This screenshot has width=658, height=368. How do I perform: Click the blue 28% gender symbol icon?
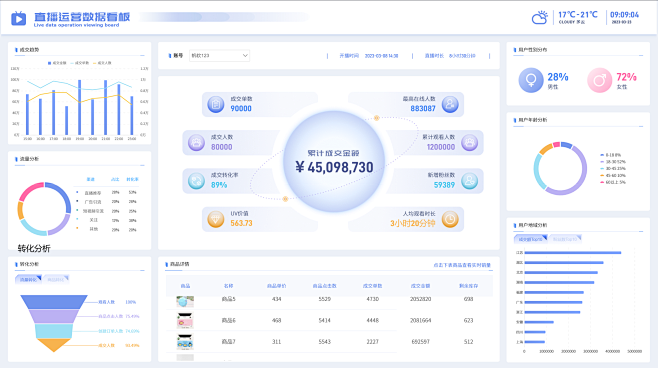pyautogui.click(x=531, y=80)
